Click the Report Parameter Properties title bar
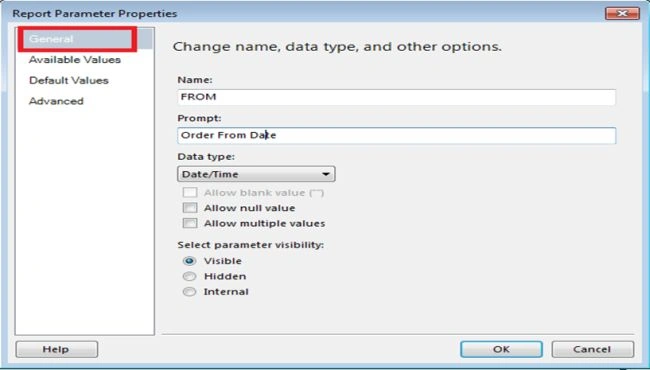The width and height of the screenshot is (650, 370). point(307,13)
